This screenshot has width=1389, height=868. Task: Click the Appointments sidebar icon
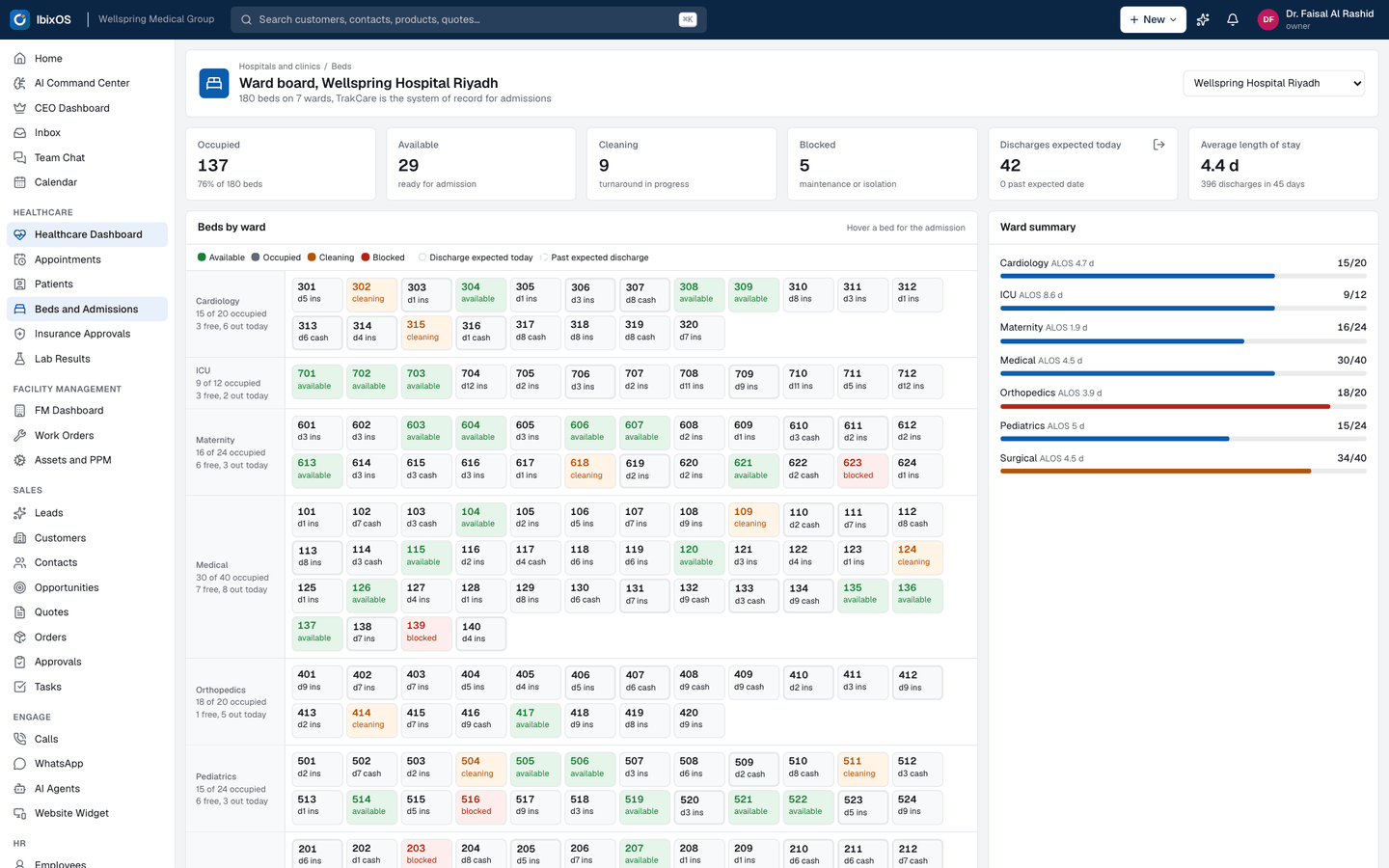19,259
